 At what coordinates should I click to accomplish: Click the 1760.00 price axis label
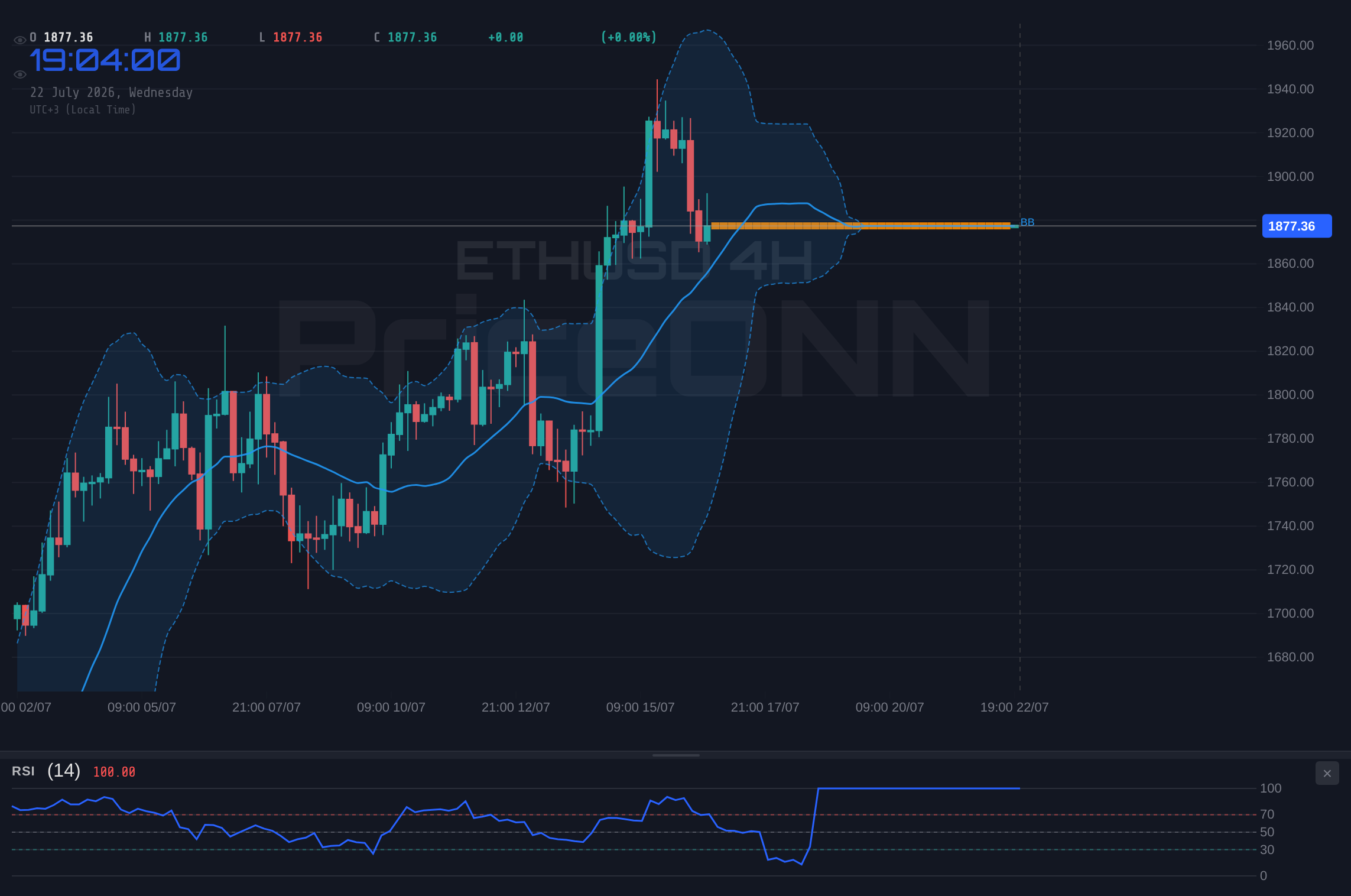tap(1290, 482)
